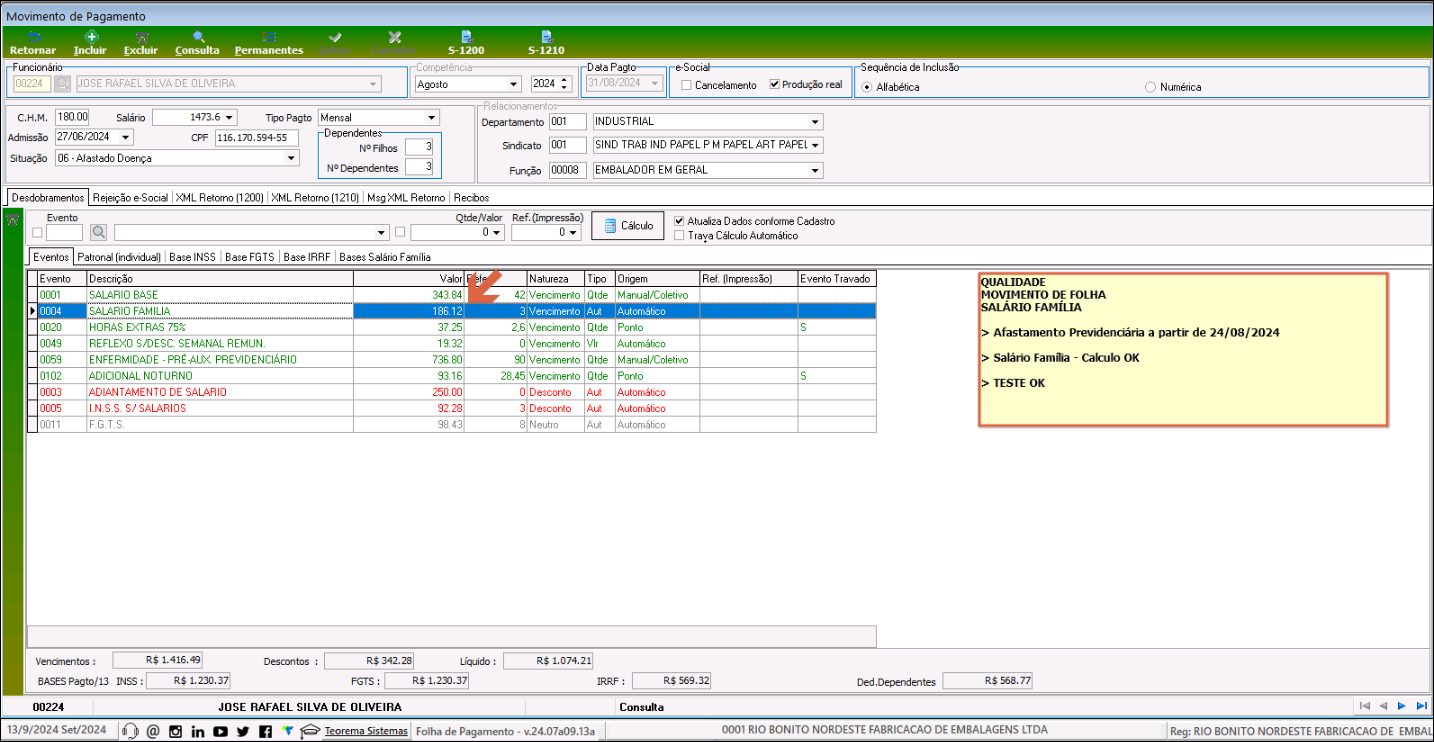Toggle the checkbox before Qtde/Valor field
Image resolution: width=1434 pixels, height=742 pixels.
[401, 233]
